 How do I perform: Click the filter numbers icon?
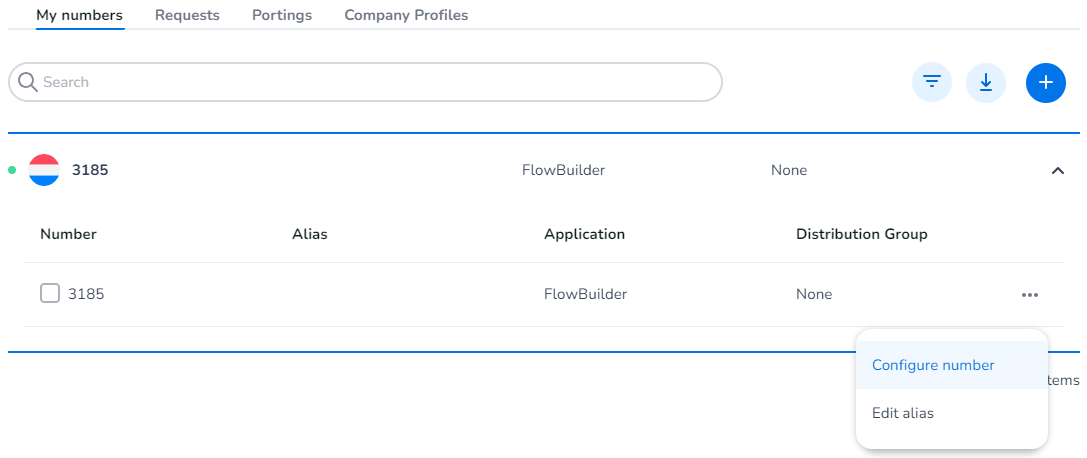pos(932,82)
